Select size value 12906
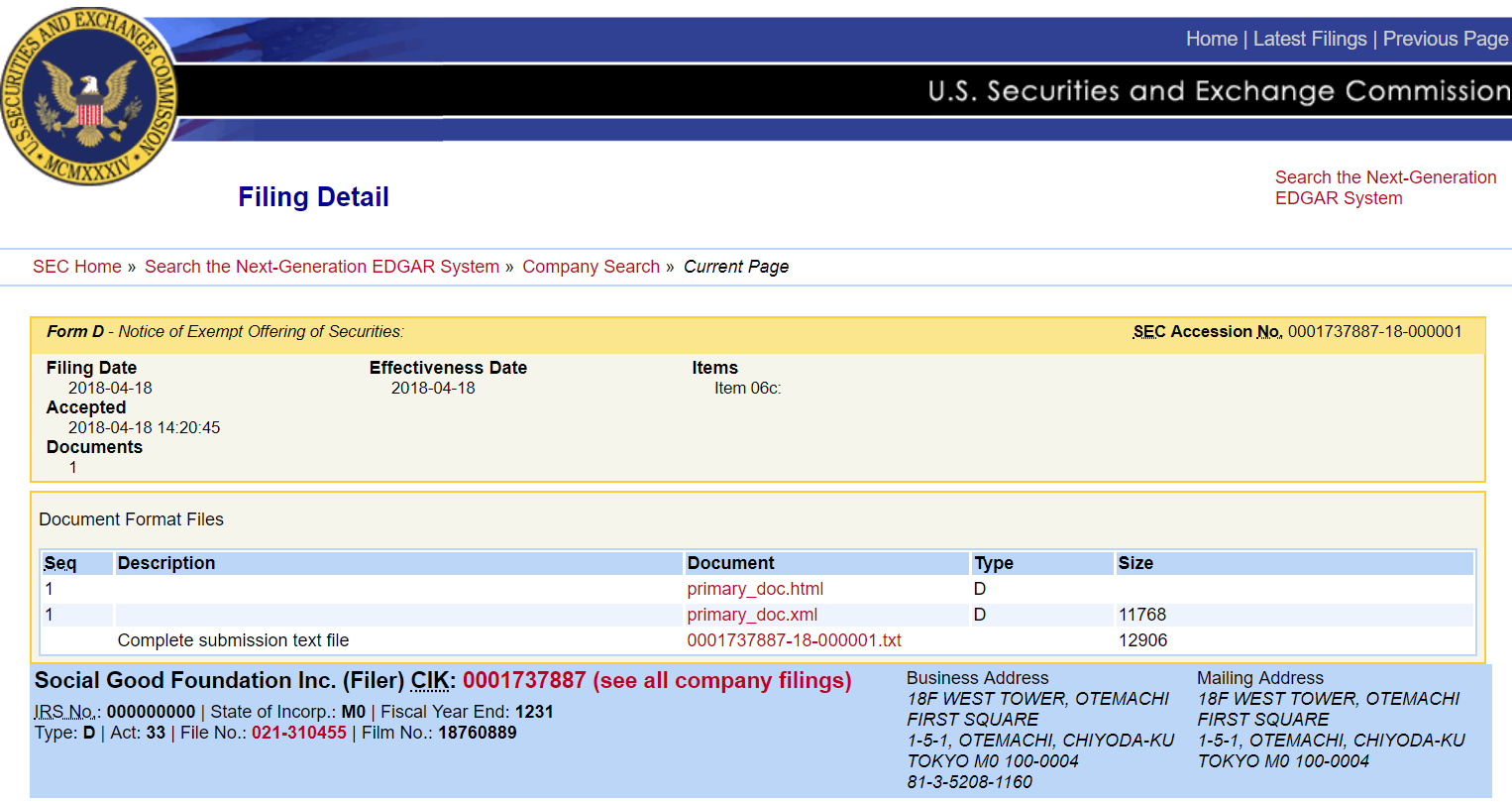The width and height of the screenshot is (1512, 802). click(1142, 640)
